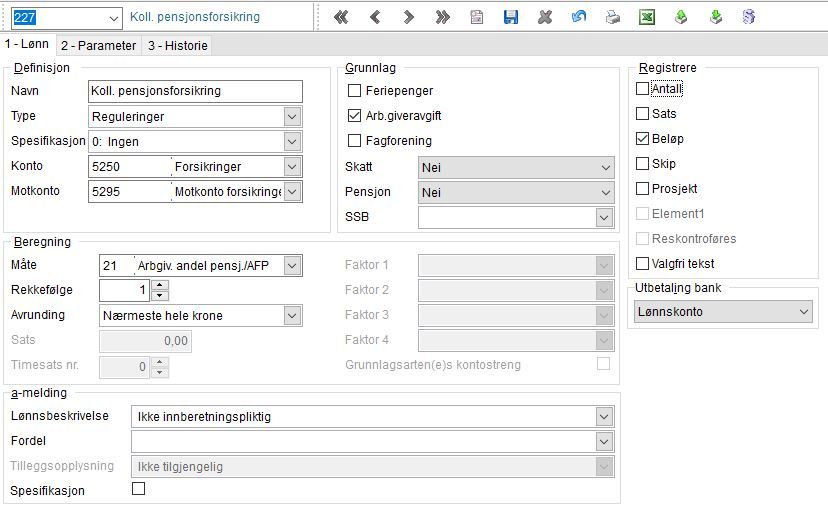828x511 pixels.
Task: Delete record with the X icon
Action: [544, 17]
